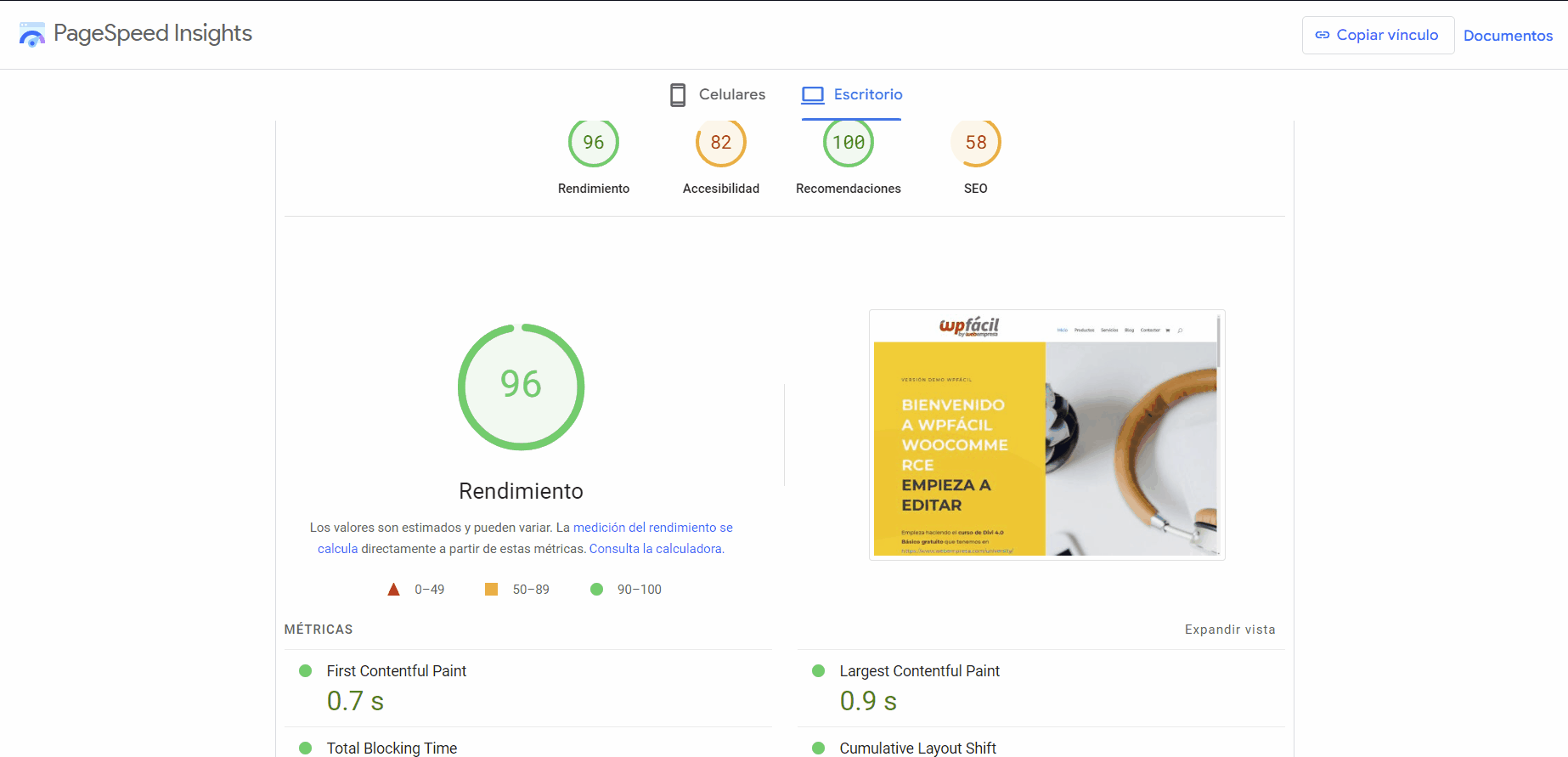Viewport: 1568px width, 757px height.
Task: Click the PageSpeed Insights logo icon
Action: (x=32, y=35)
